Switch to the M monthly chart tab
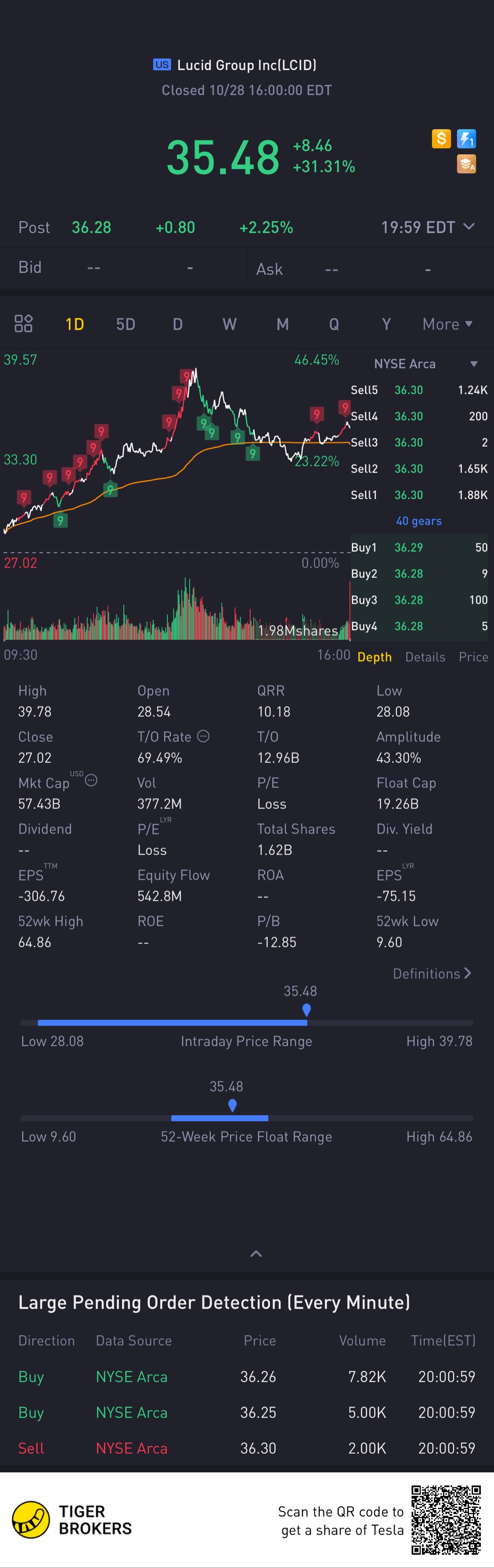Viewport: 494px width, 1568px height. (283, 324)
